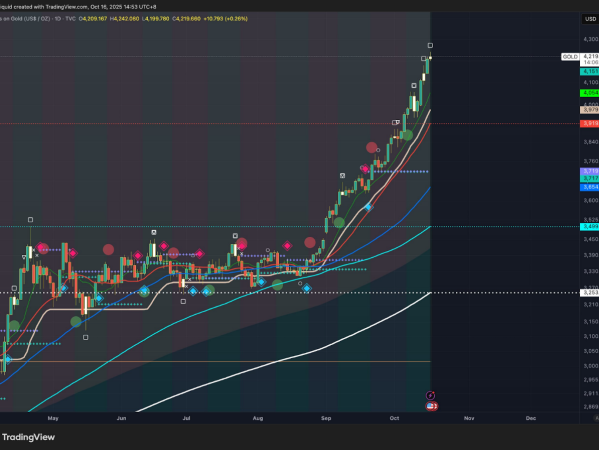Click the Close value C4,219.660
This screenshot has width=599, height=450.
186,19
